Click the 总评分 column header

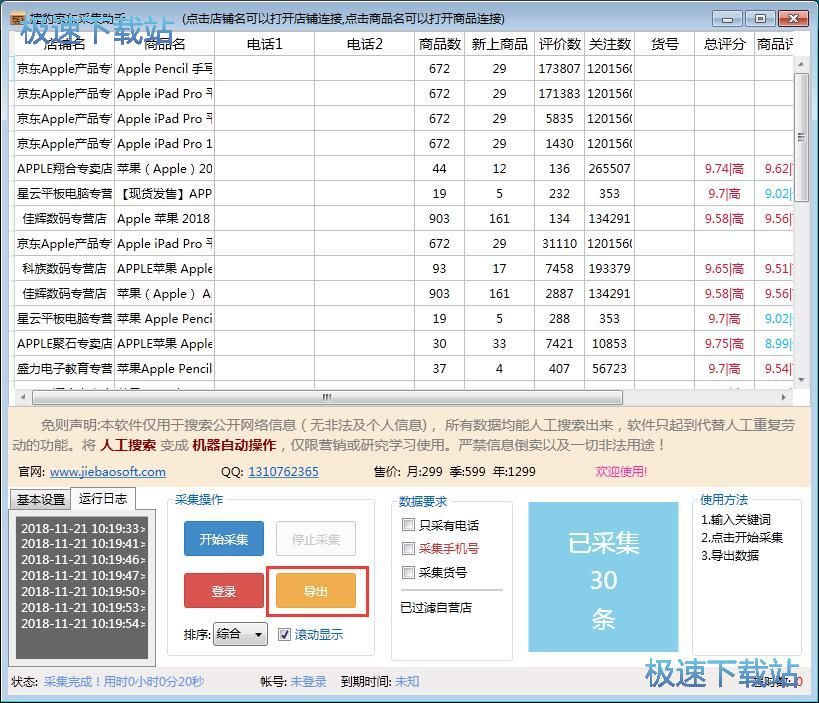click(724, 44)
